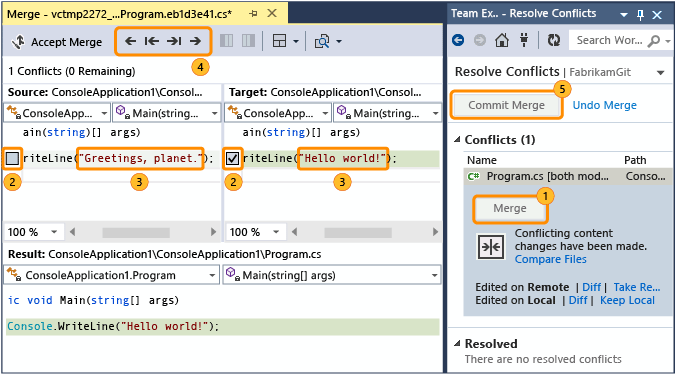The image size is (675, 374).
Task: Open Team Explorer window position dropdown
Action: tap(623, 15)
